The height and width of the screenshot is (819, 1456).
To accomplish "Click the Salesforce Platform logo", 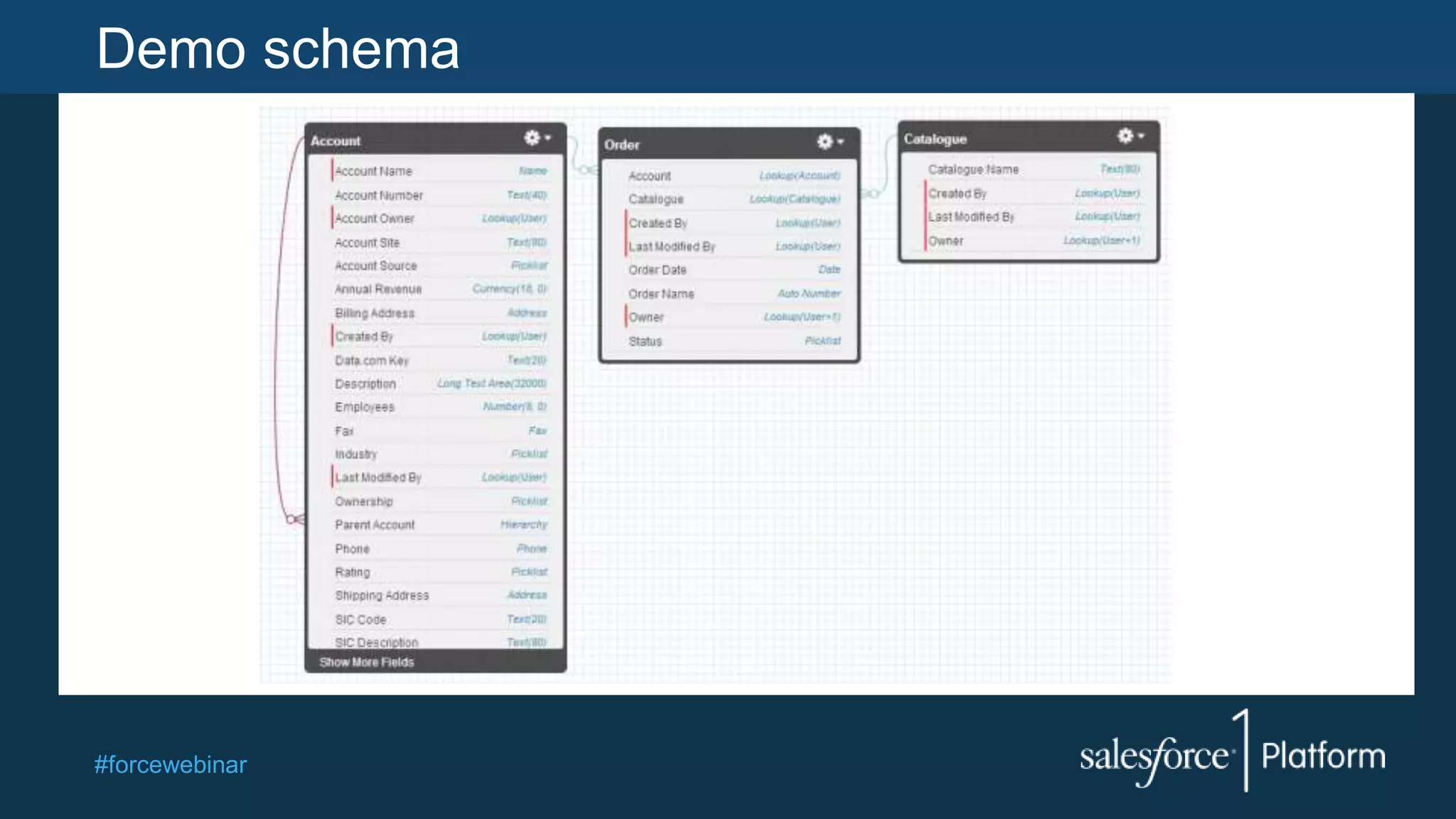I will coord(1233,752).
